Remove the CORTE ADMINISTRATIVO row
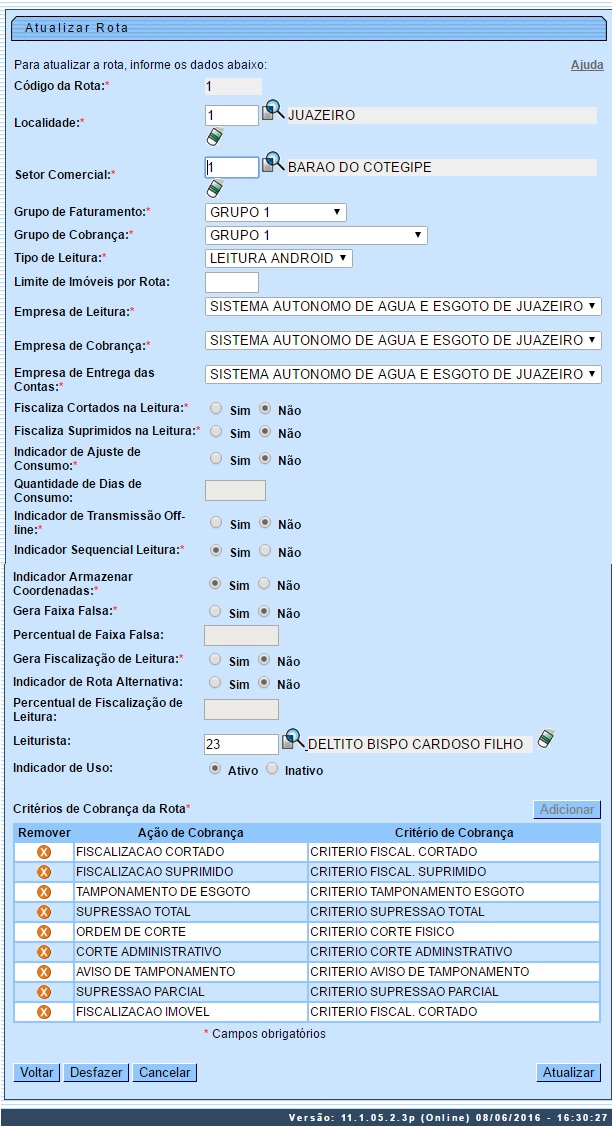The image size is (612, 1126). pyautogui.click(x=44, y=951)
